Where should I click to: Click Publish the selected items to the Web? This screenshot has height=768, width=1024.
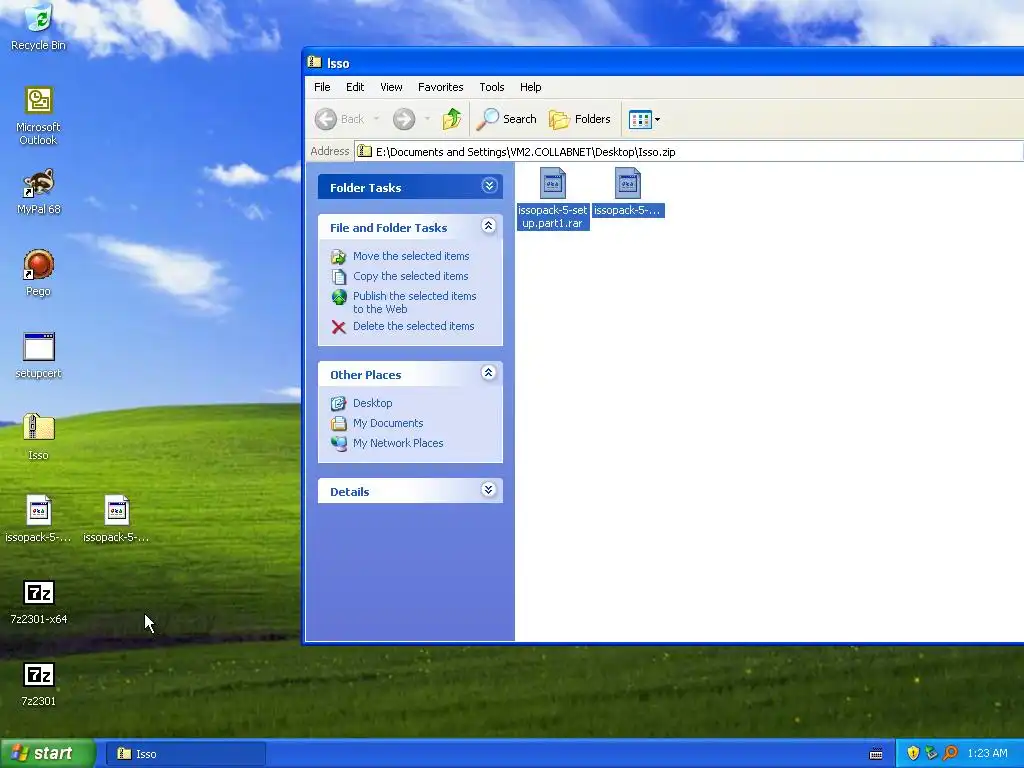(x=414, y=302)
